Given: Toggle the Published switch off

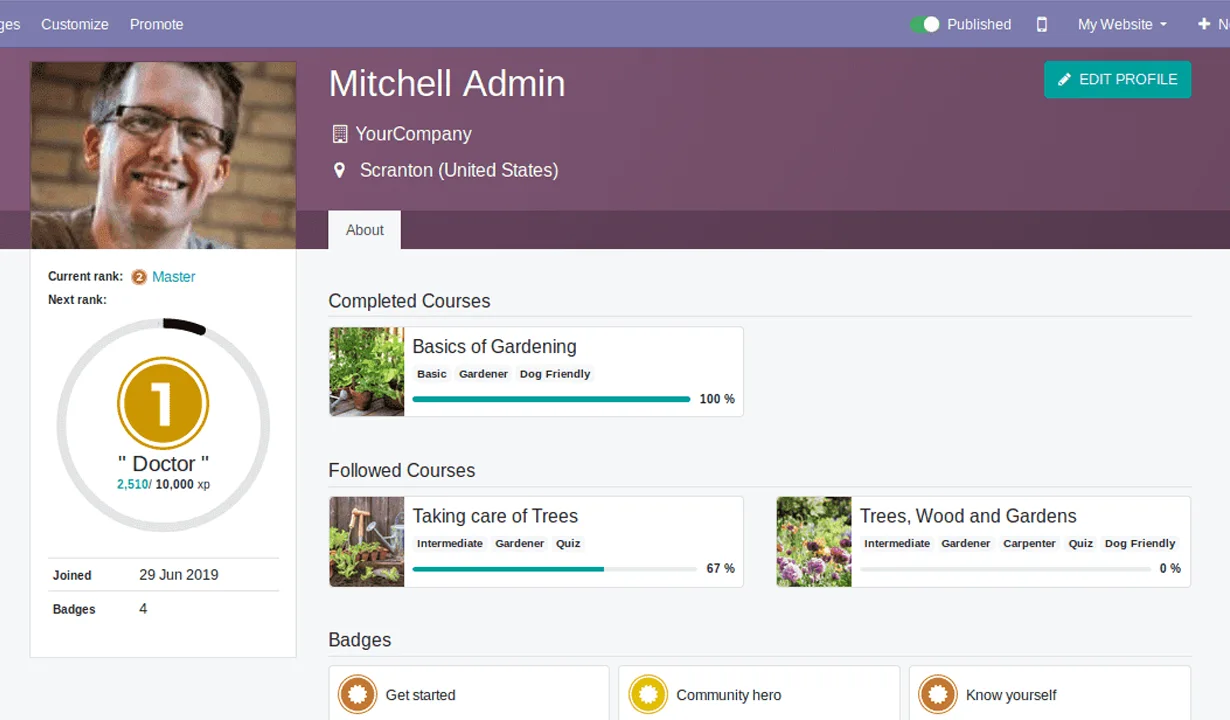Looking at the screenshot, I should [x=925, y=24].
